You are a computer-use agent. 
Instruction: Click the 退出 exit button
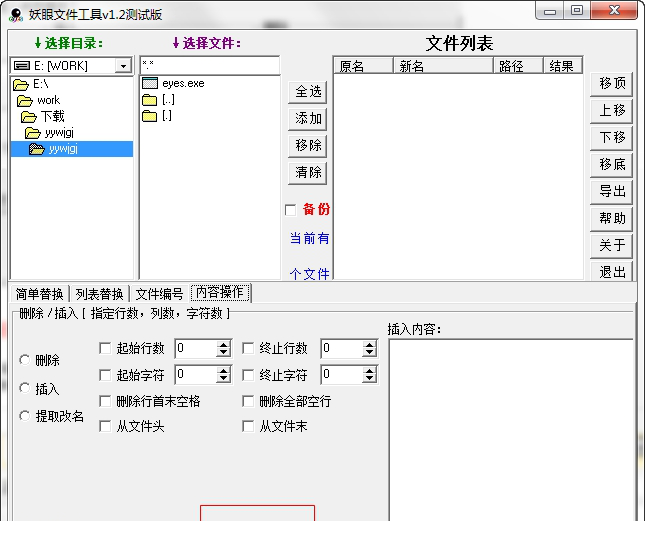612,271
